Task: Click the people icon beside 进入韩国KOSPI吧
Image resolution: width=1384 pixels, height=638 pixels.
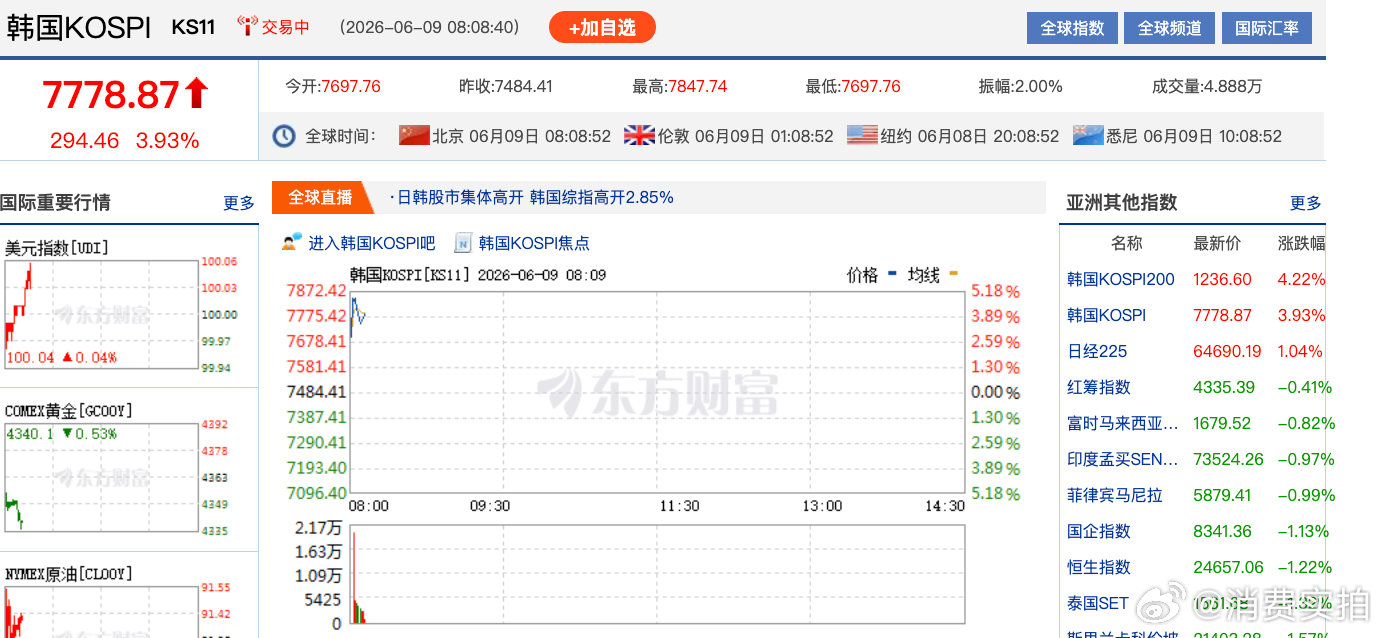Action: 292,242
